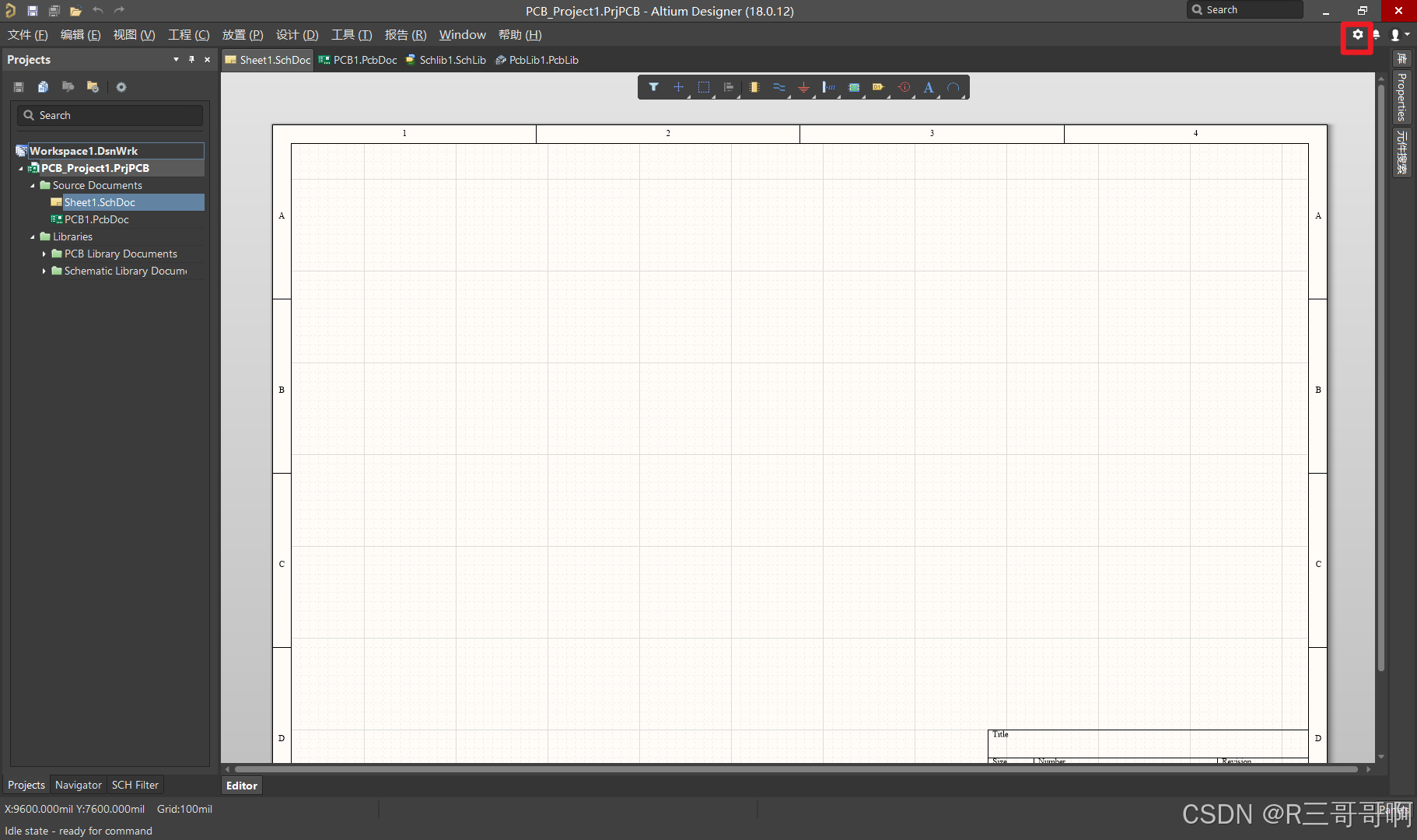Image resolution: width=1417 pixels, height=840 pixels.
Task: Click the top-right Search box
Action: 1245,10
